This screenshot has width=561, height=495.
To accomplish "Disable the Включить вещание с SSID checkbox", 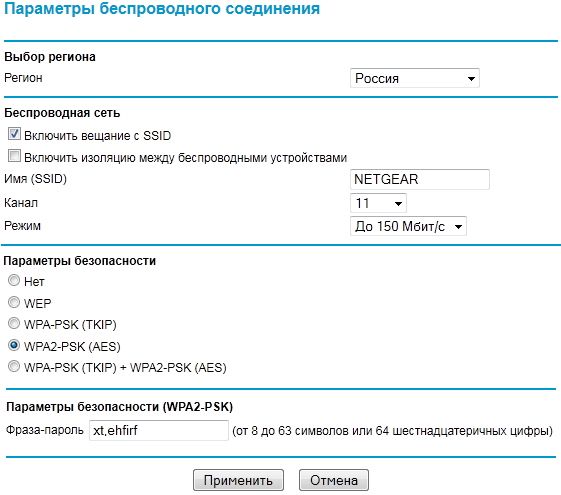I will pos(14,134).
